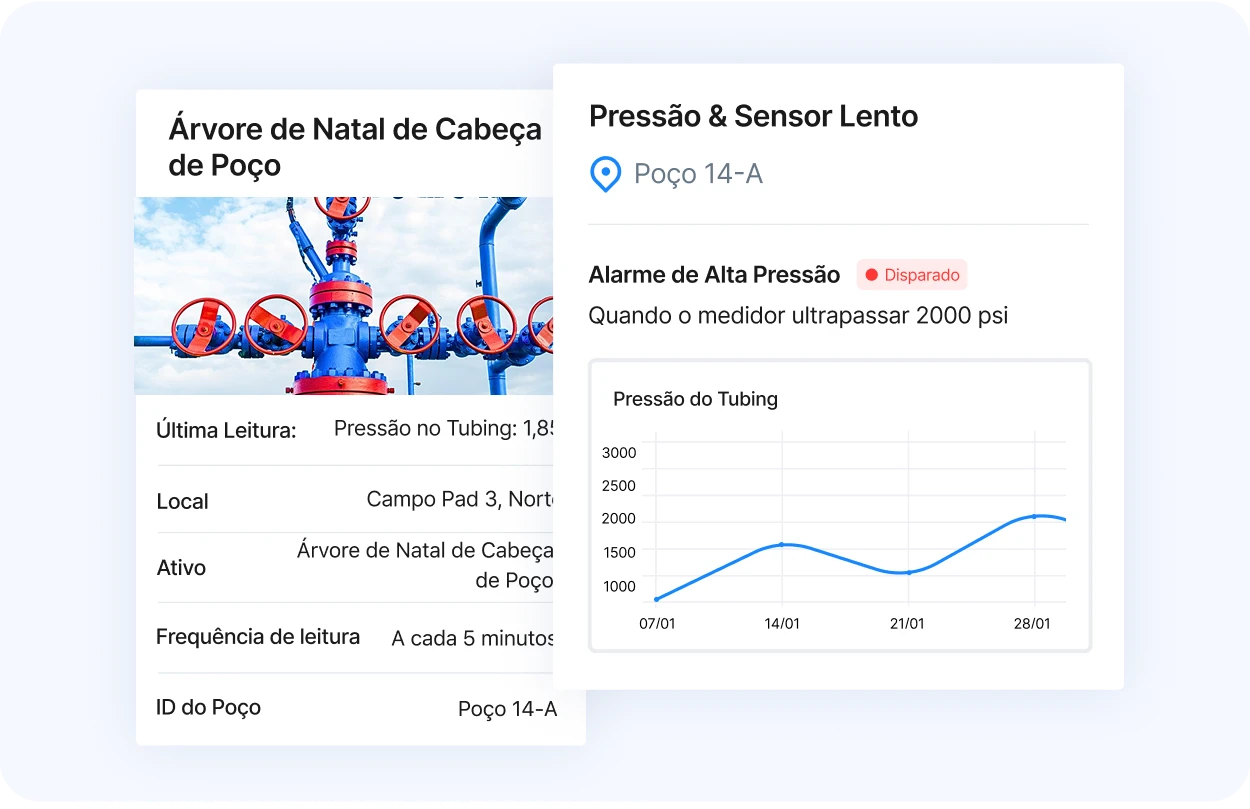Click the location pin icon beside Poço 14-A

point(605,174)
